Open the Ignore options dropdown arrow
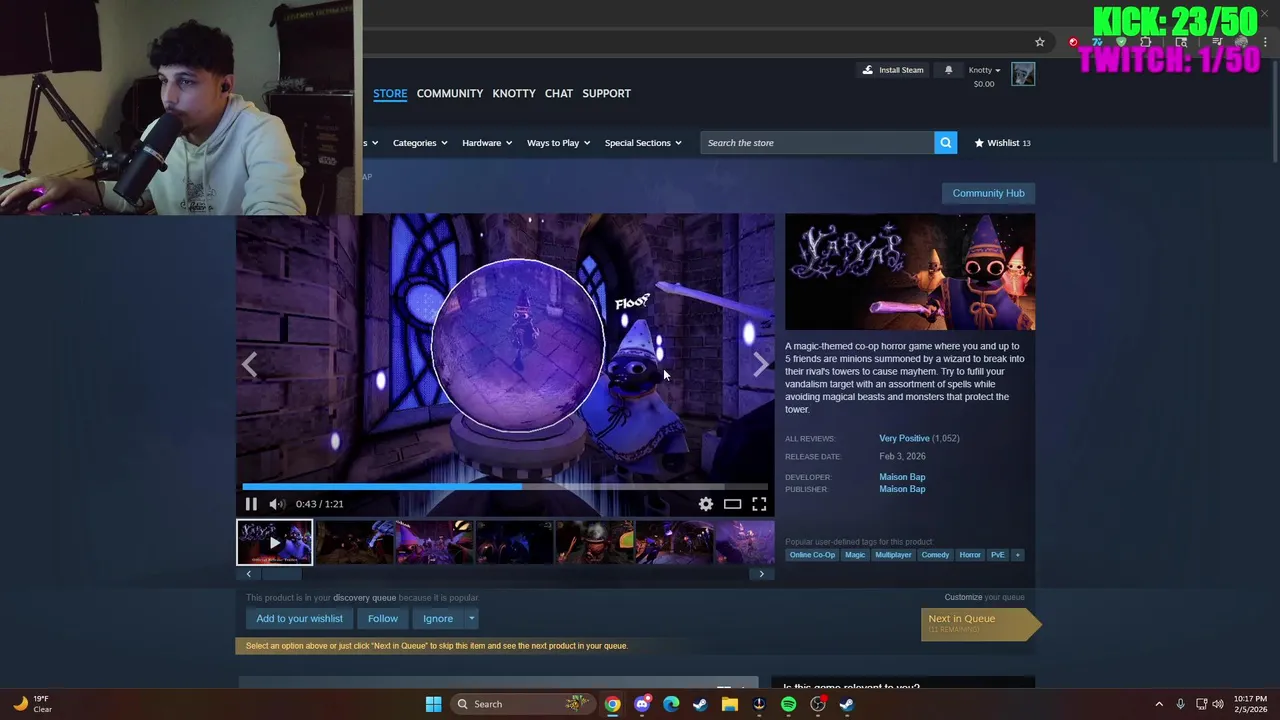 tap(472, 618)
